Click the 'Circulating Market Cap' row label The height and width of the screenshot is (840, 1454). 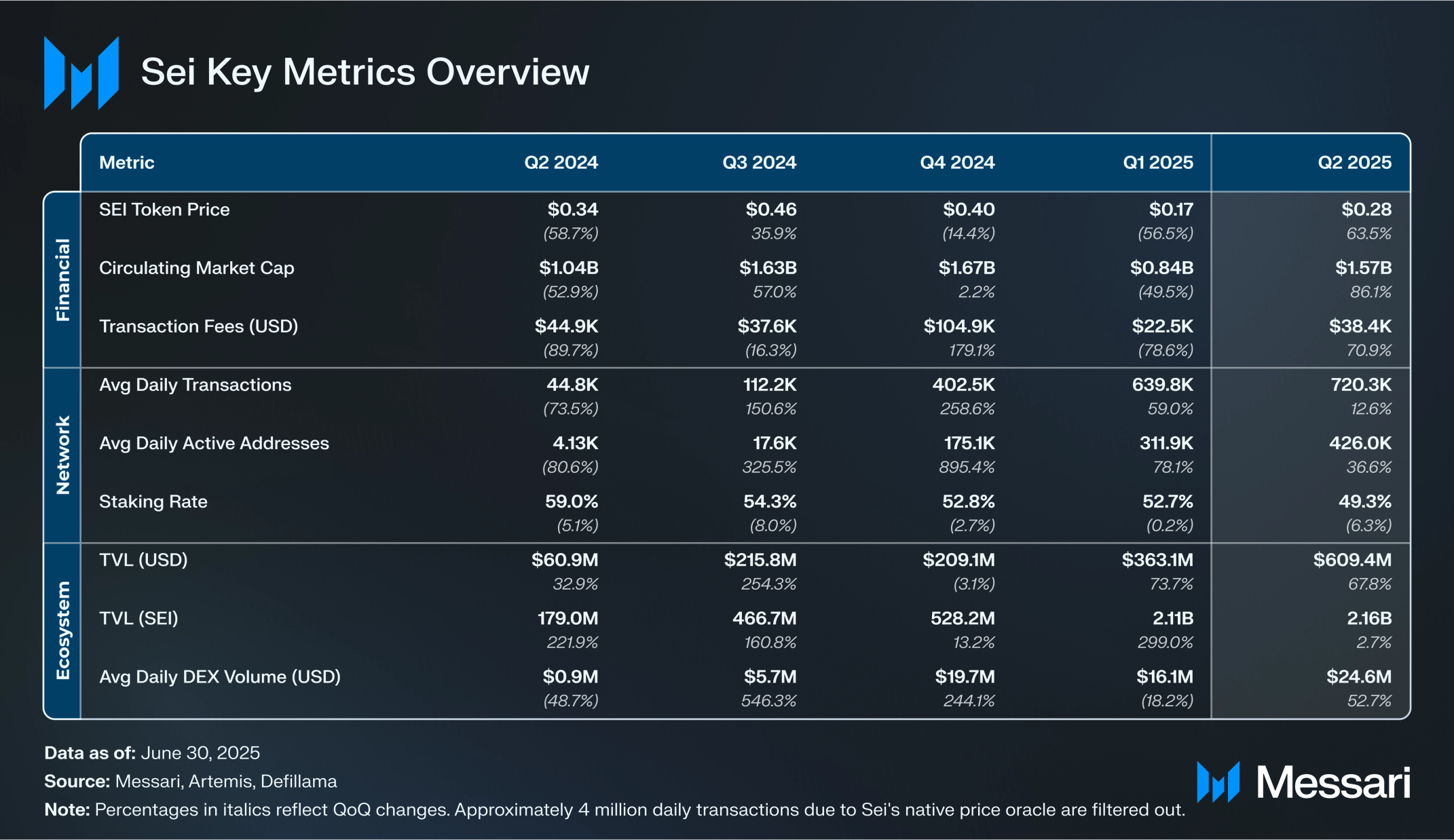[x=197, y=268]
